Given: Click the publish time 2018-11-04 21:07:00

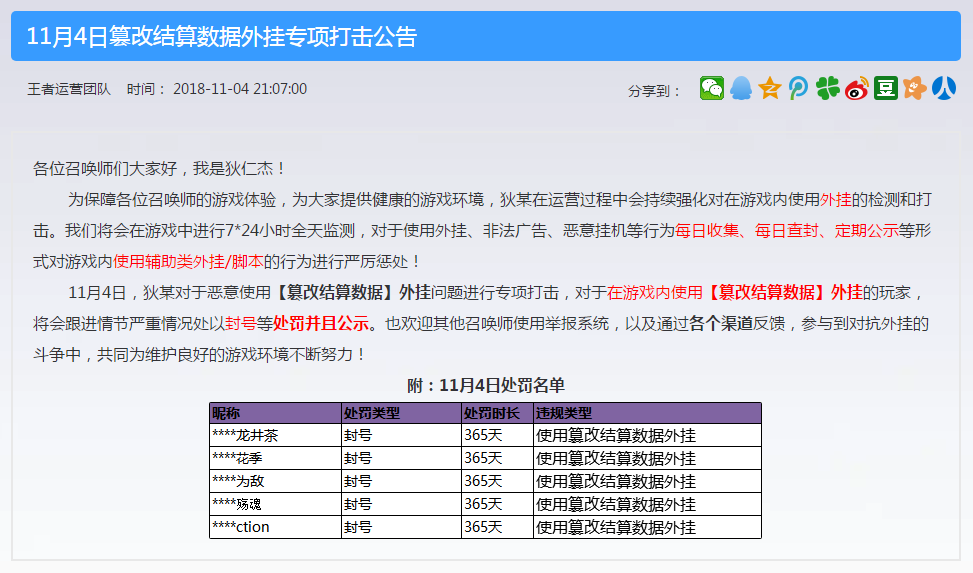Looking at the screenshot, I should point(240,89).
